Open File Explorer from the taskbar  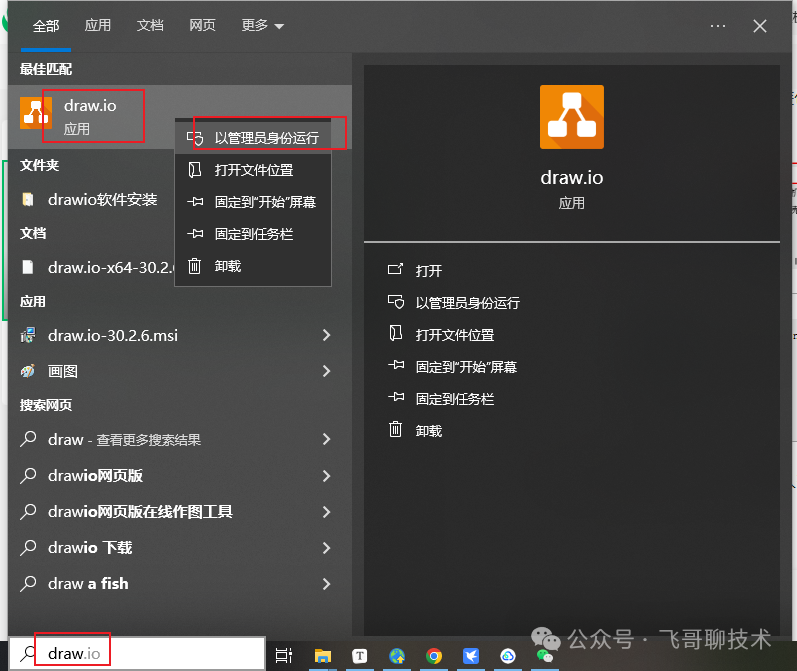(x=322, y=656)
